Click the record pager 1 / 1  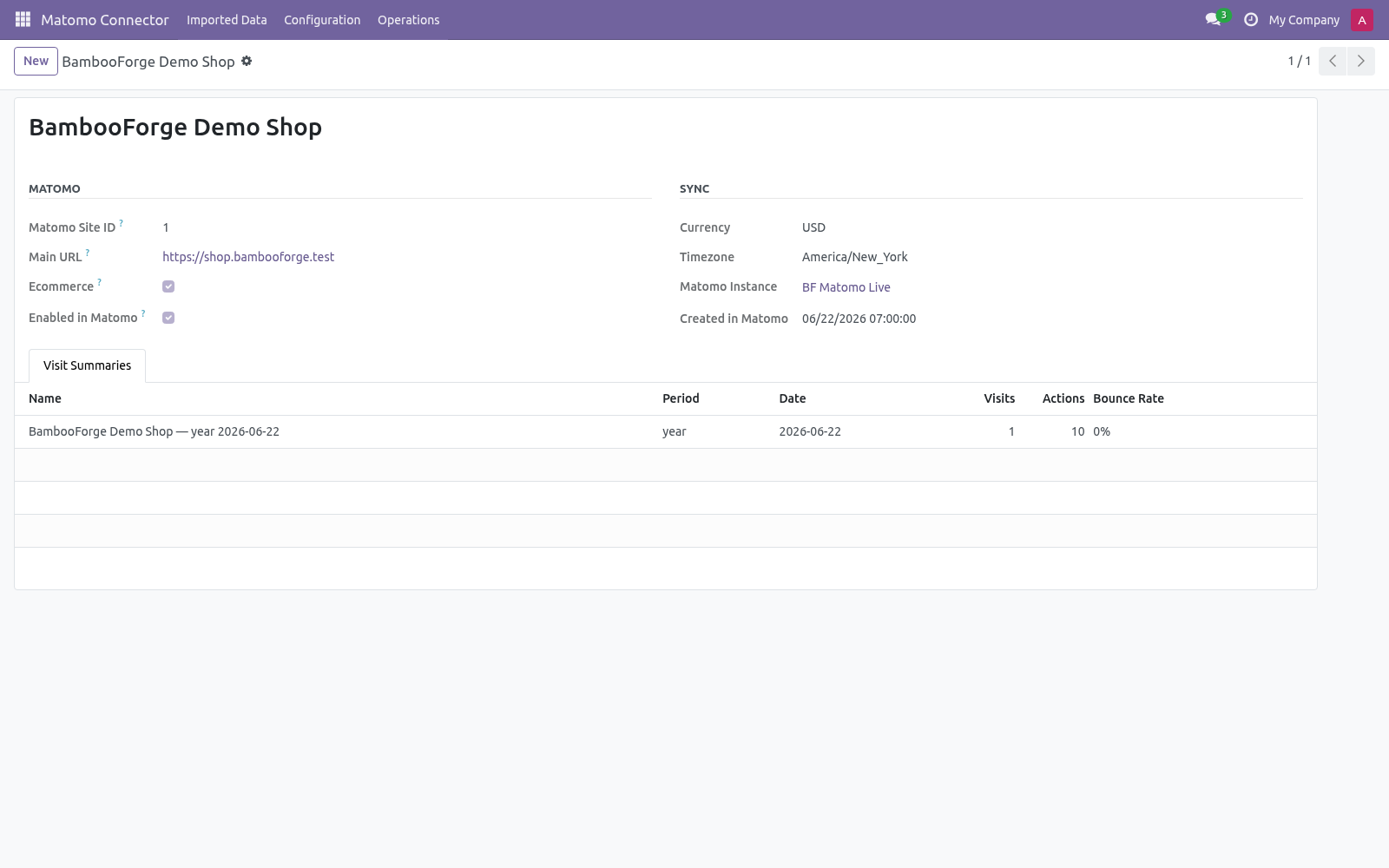1299,61
